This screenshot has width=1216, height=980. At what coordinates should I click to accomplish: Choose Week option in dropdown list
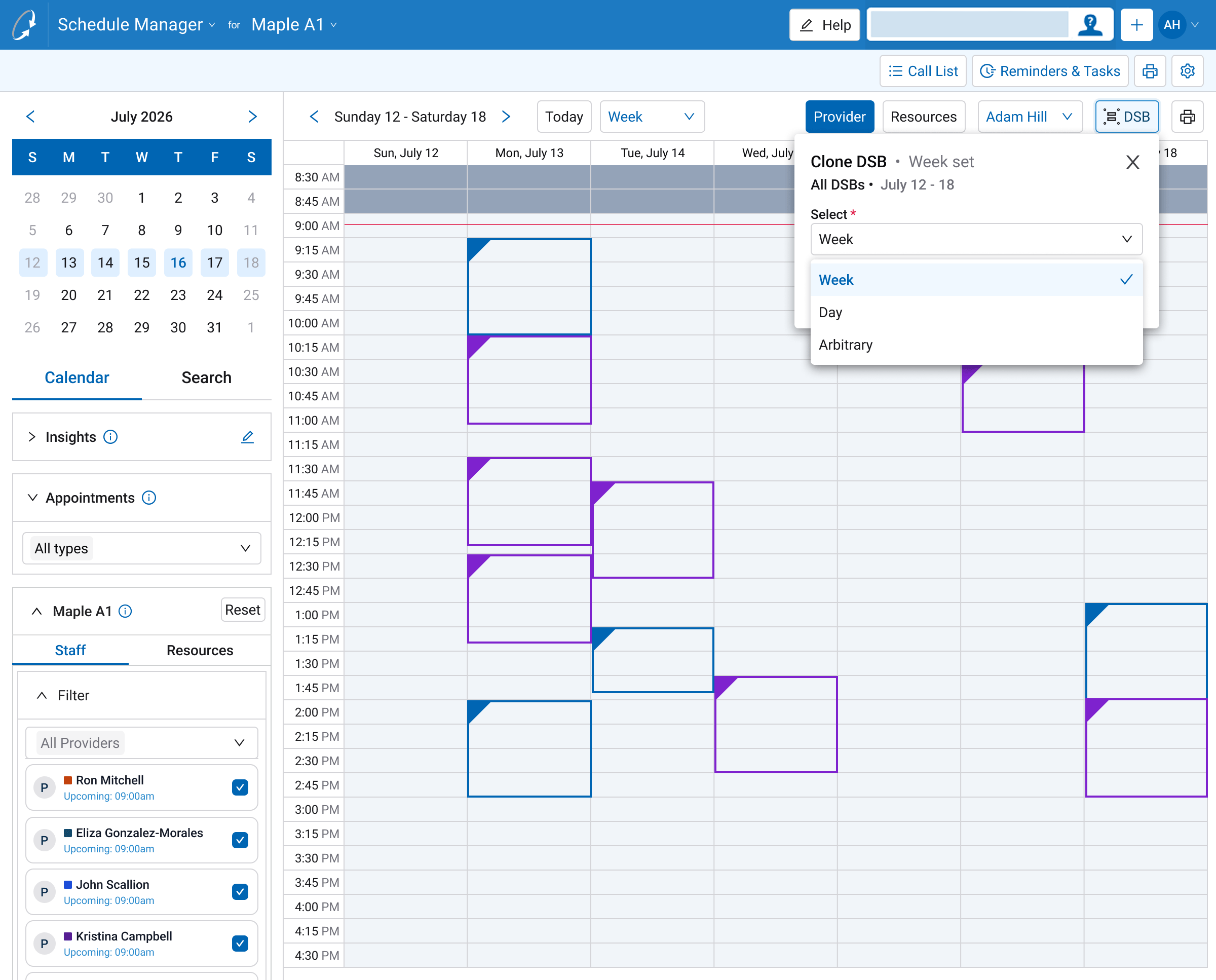click(x=976, y=280)
